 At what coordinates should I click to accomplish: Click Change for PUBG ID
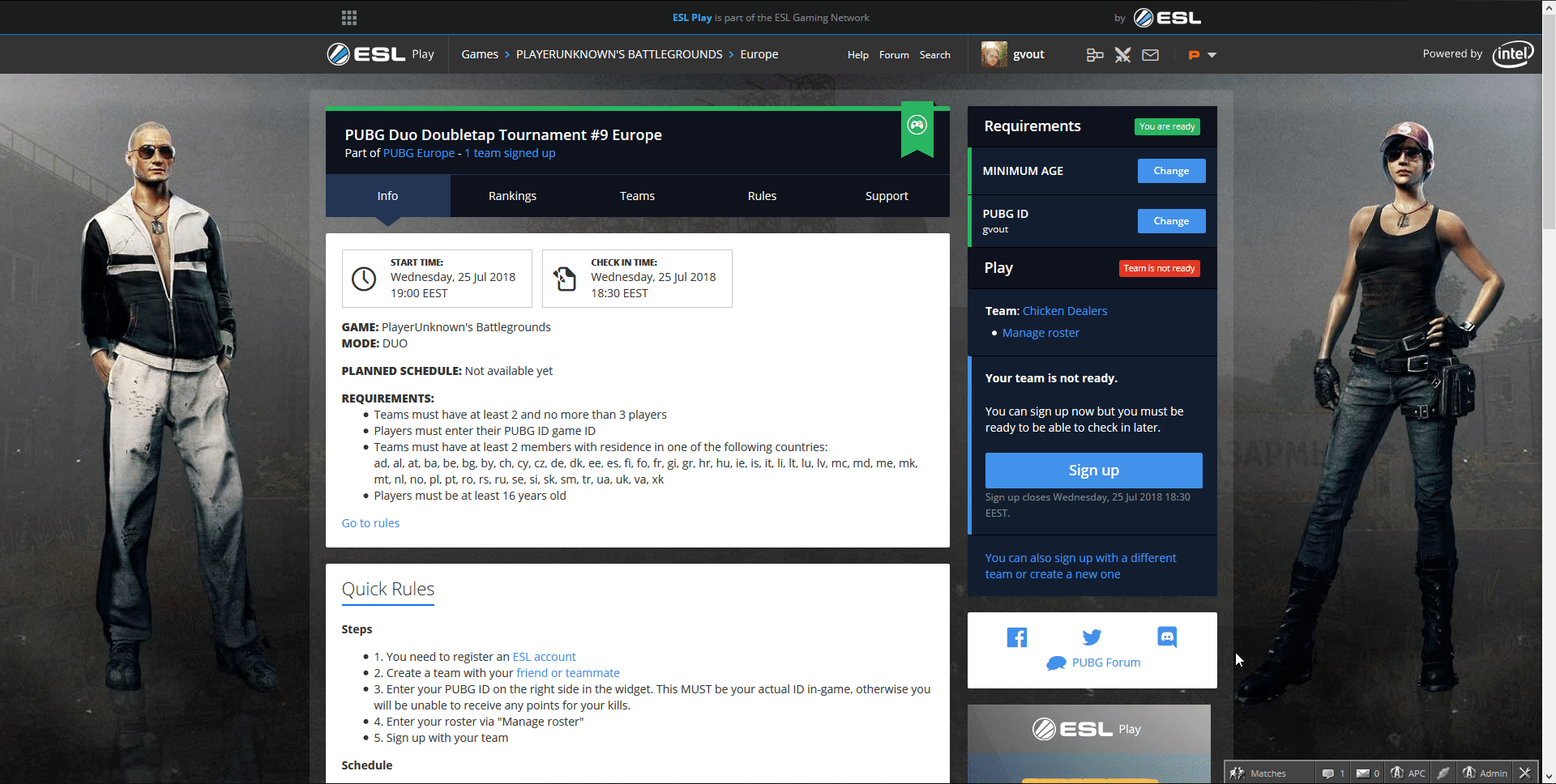pos(1171,221)
